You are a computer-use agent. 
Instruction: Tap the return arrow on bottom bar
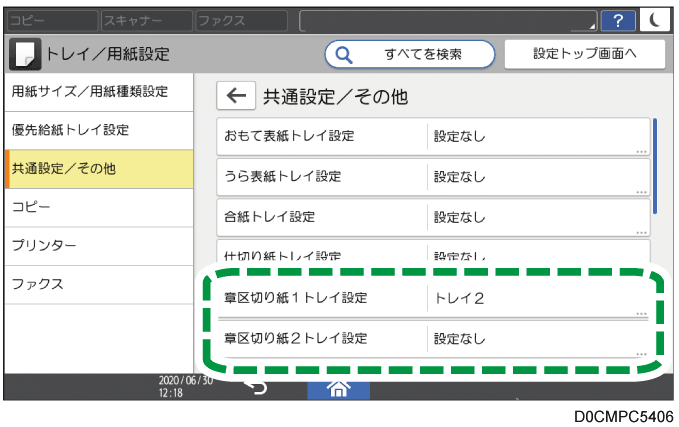pos(255,387)
